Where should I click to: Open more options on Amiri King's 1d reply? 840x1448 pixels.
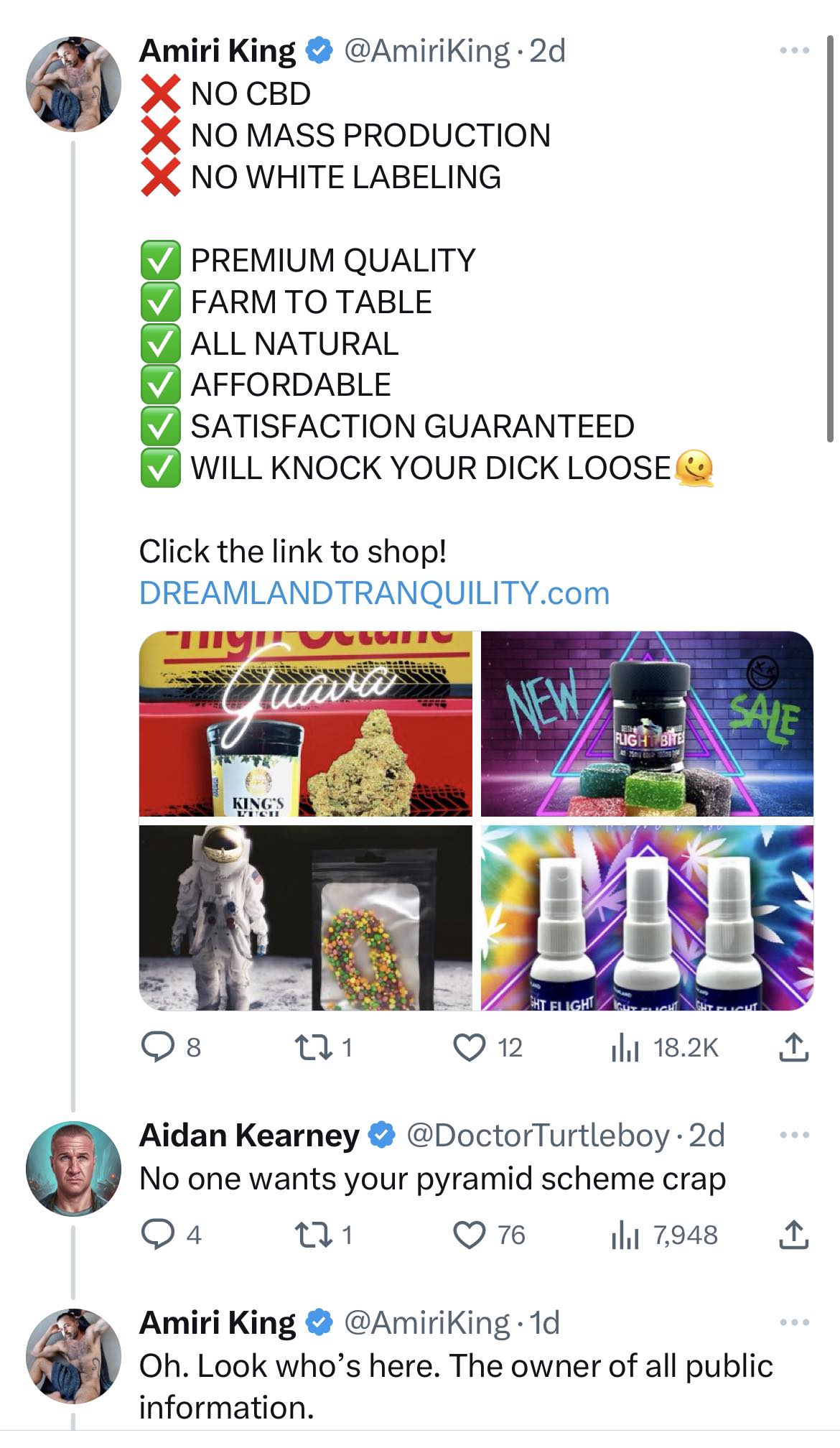794,1322
